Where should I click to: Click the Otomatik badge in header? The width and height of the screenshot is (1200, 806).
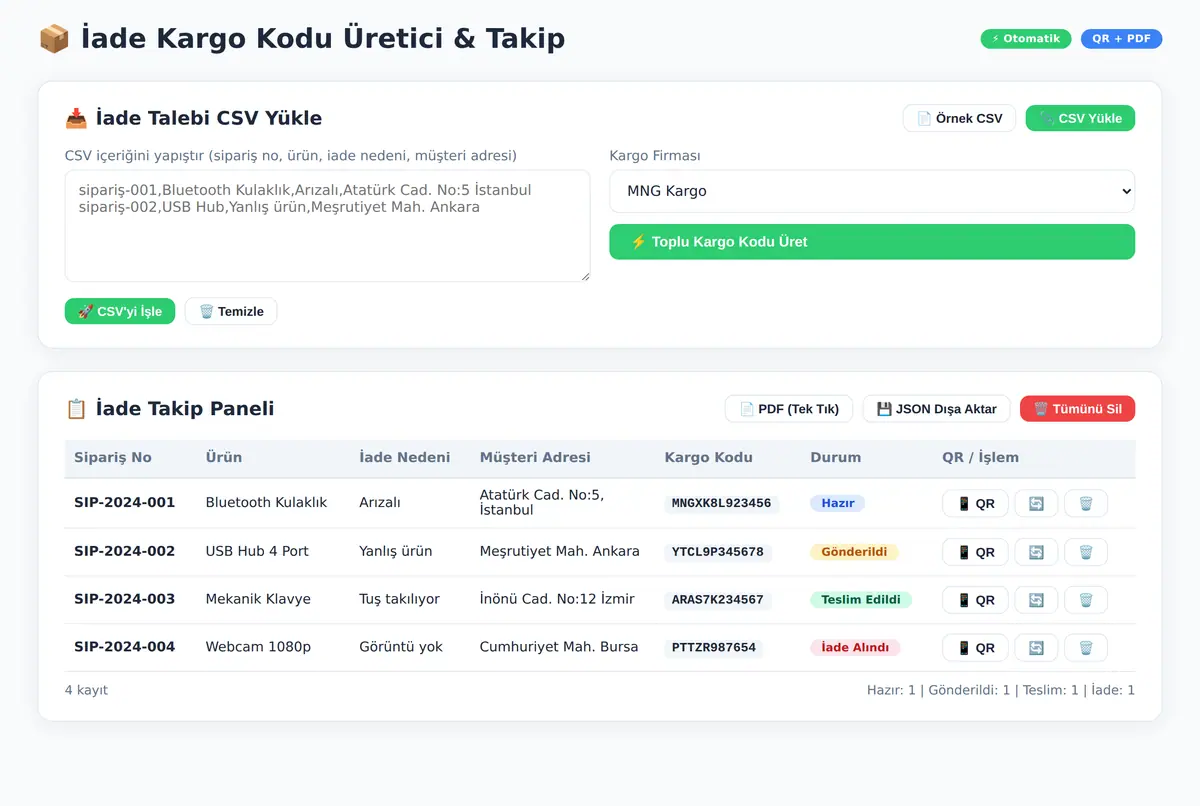coord(1026,39)
